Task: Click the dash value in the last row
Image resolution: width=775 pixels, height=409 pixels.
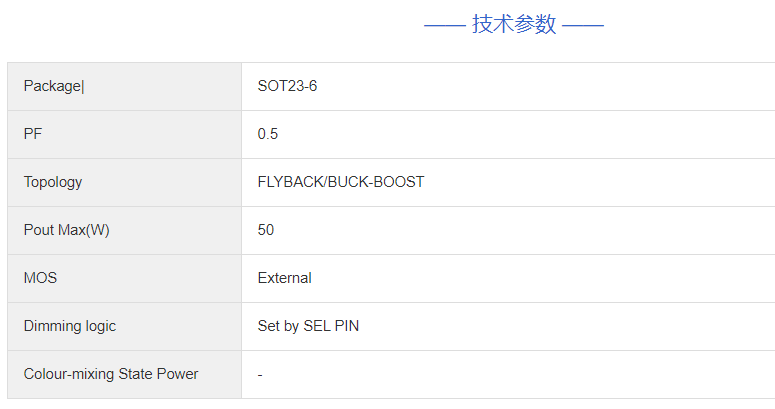Action: (260, 375)
